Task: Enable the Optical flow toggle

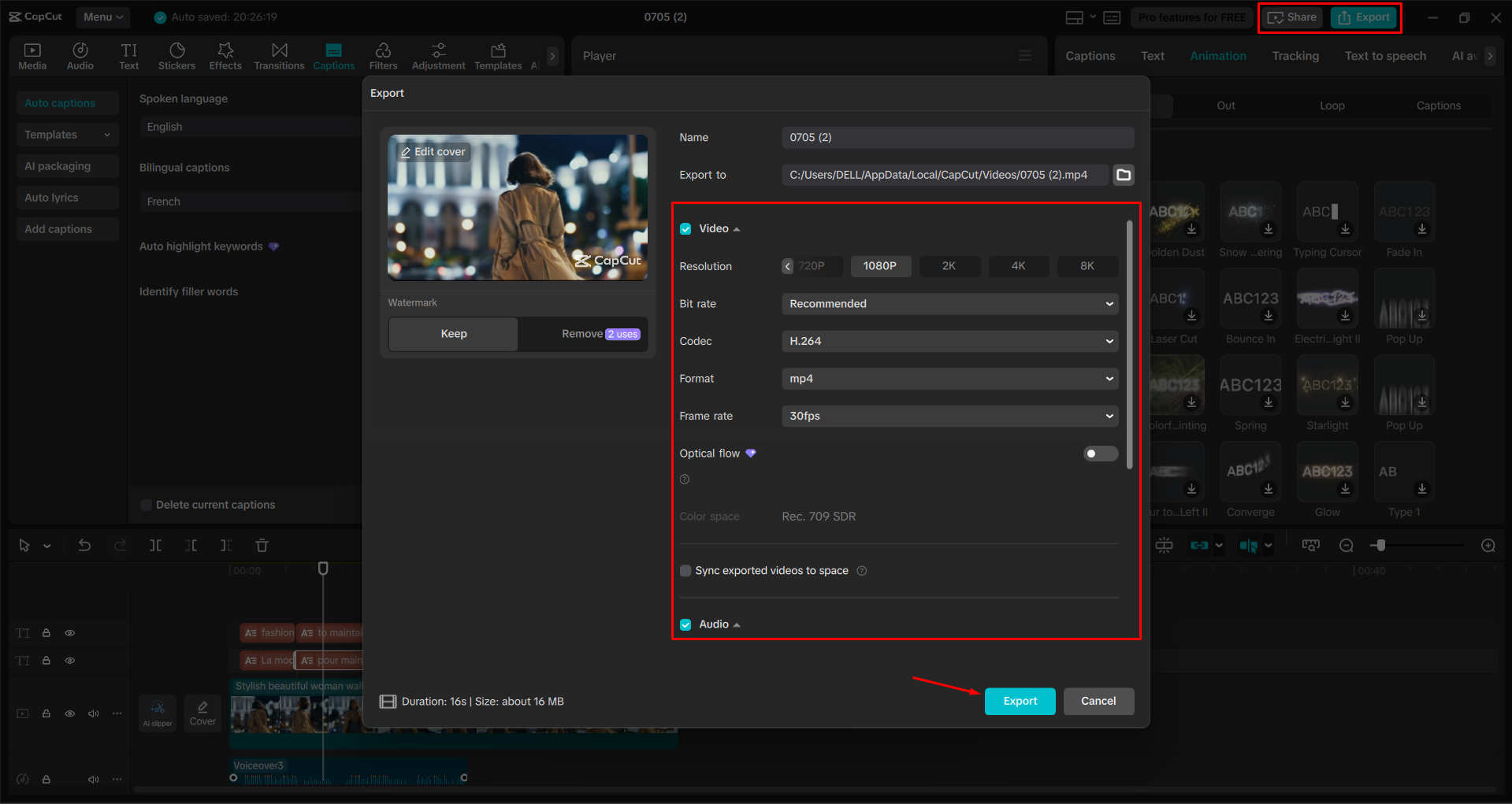Action: pyautogui.click(x=1100, y=454)
